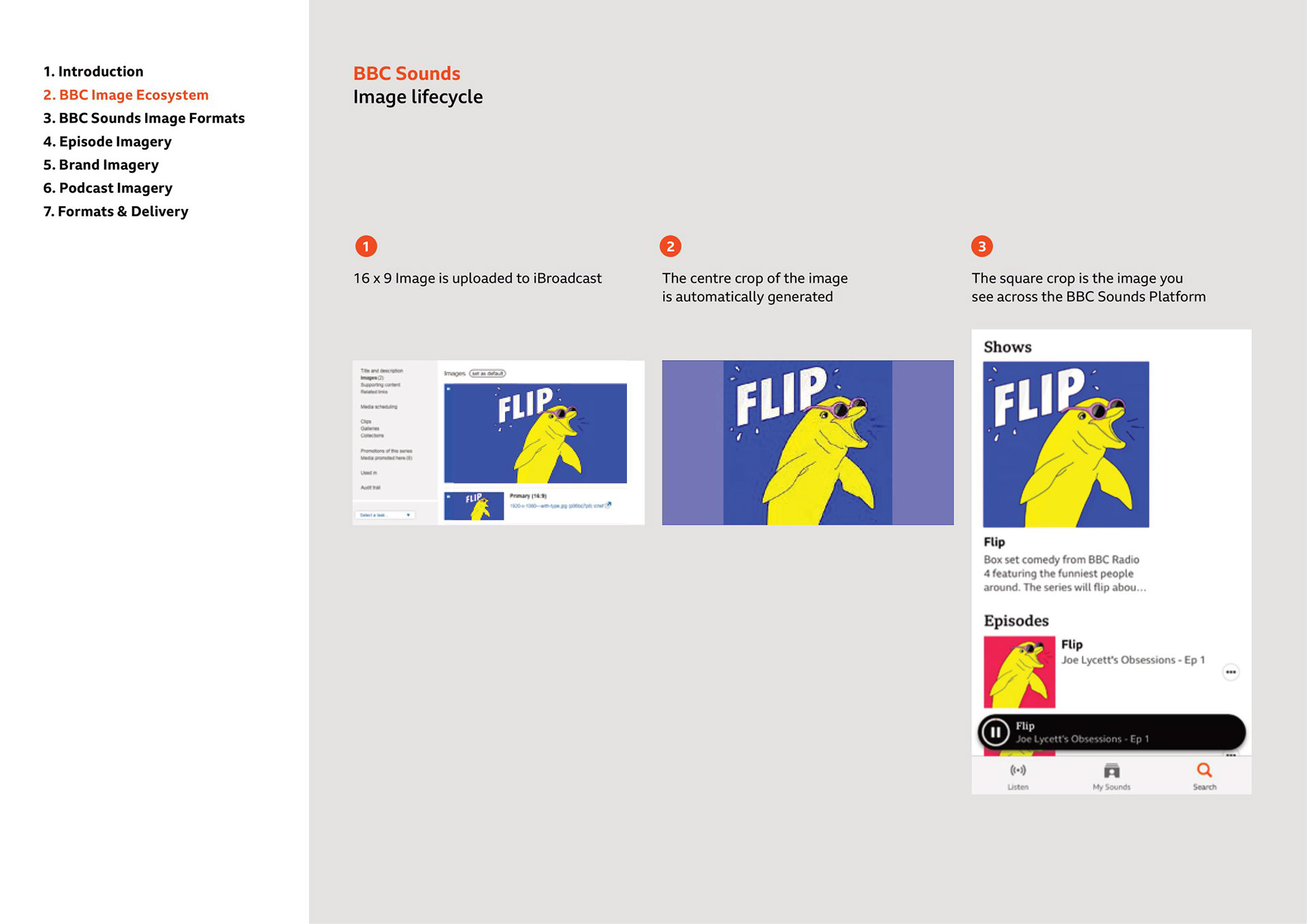Viewport: 1307px width, 924px height.
Task: Select the pink Flip episode thumbnail
Action: [1019, 672]
